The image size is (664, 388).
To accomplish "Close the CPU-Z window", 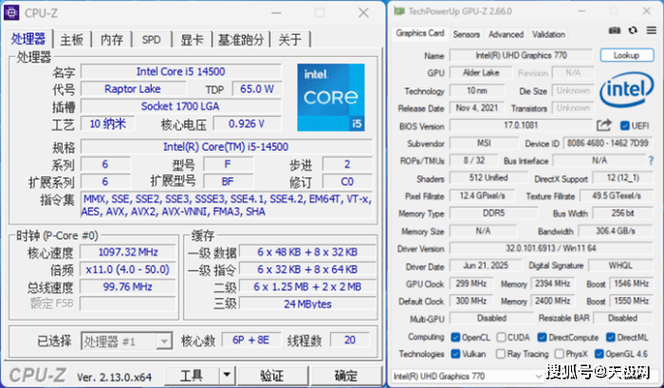I will point(363,13).
